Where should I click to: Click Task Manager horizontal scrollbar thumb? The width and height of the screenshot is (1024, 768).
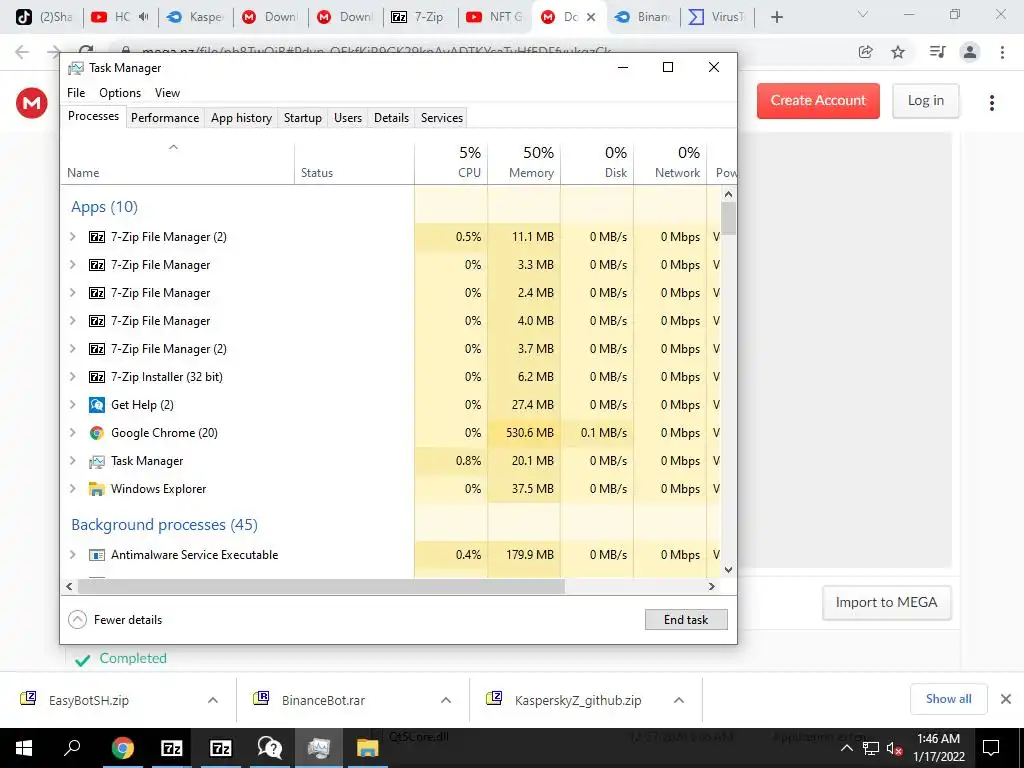[x=321, y=586]
